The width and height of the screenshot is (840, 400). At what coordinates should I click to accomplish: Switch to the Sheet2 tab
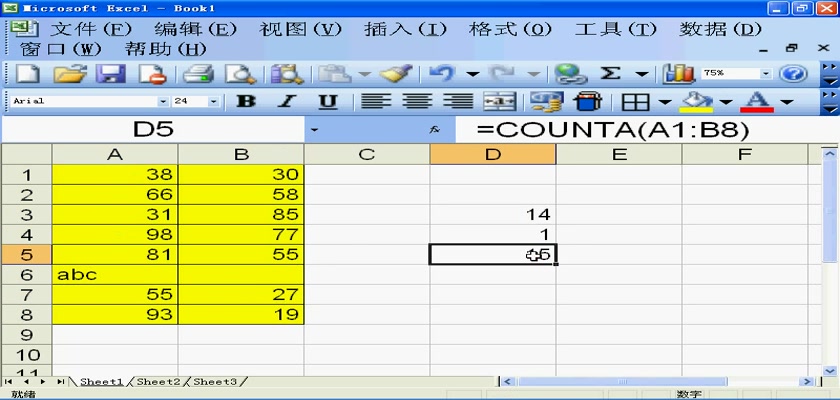pos(158,382)
